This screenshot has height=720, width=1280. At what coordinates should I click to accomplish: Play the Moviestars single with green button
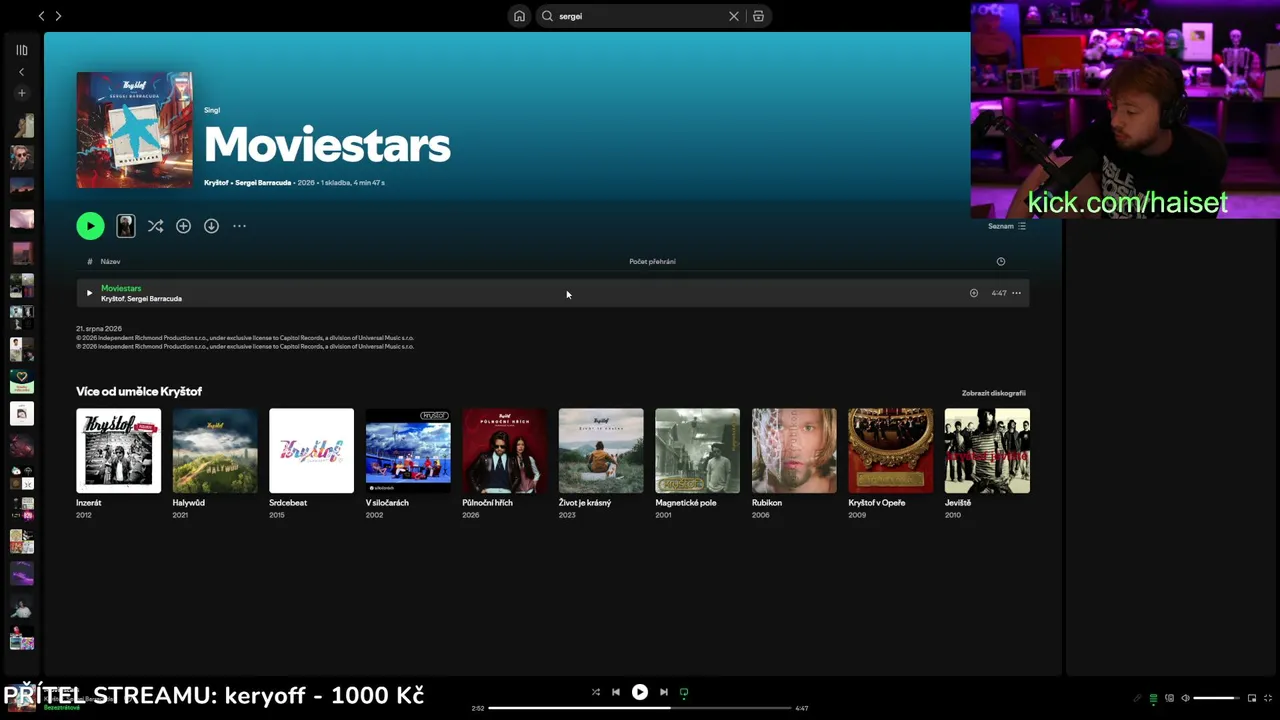coord(90,226)
